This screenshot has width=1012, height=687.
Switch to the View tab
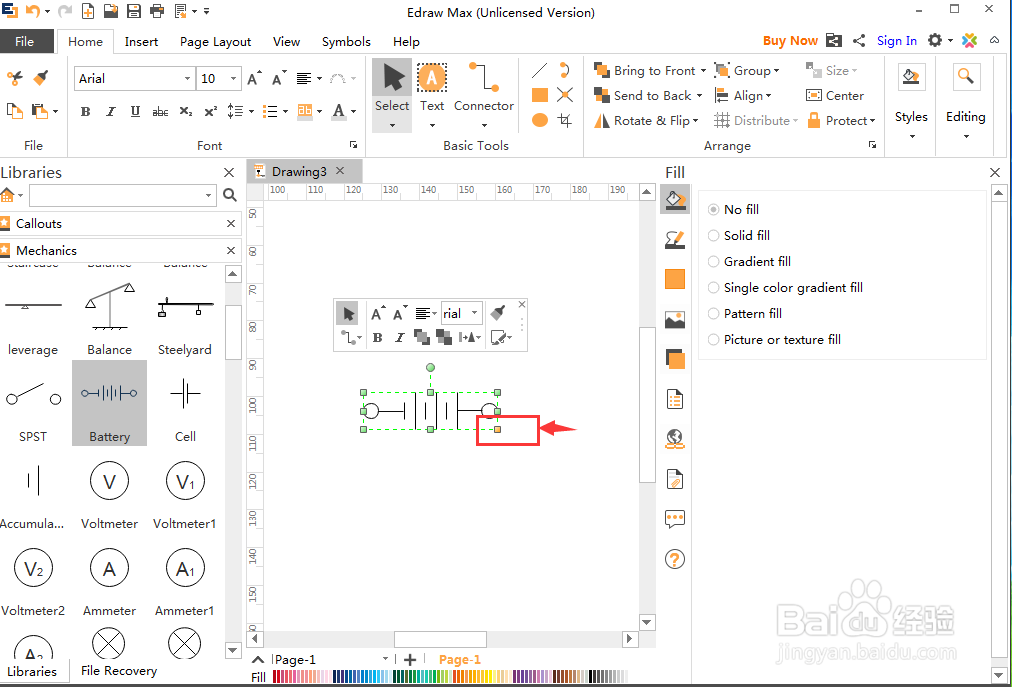pos(286,41)
